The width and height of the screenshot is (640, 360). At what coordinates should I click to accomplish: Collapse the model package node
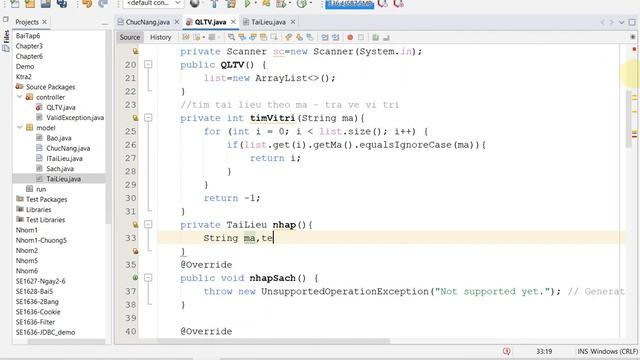[x=20, y=128]
